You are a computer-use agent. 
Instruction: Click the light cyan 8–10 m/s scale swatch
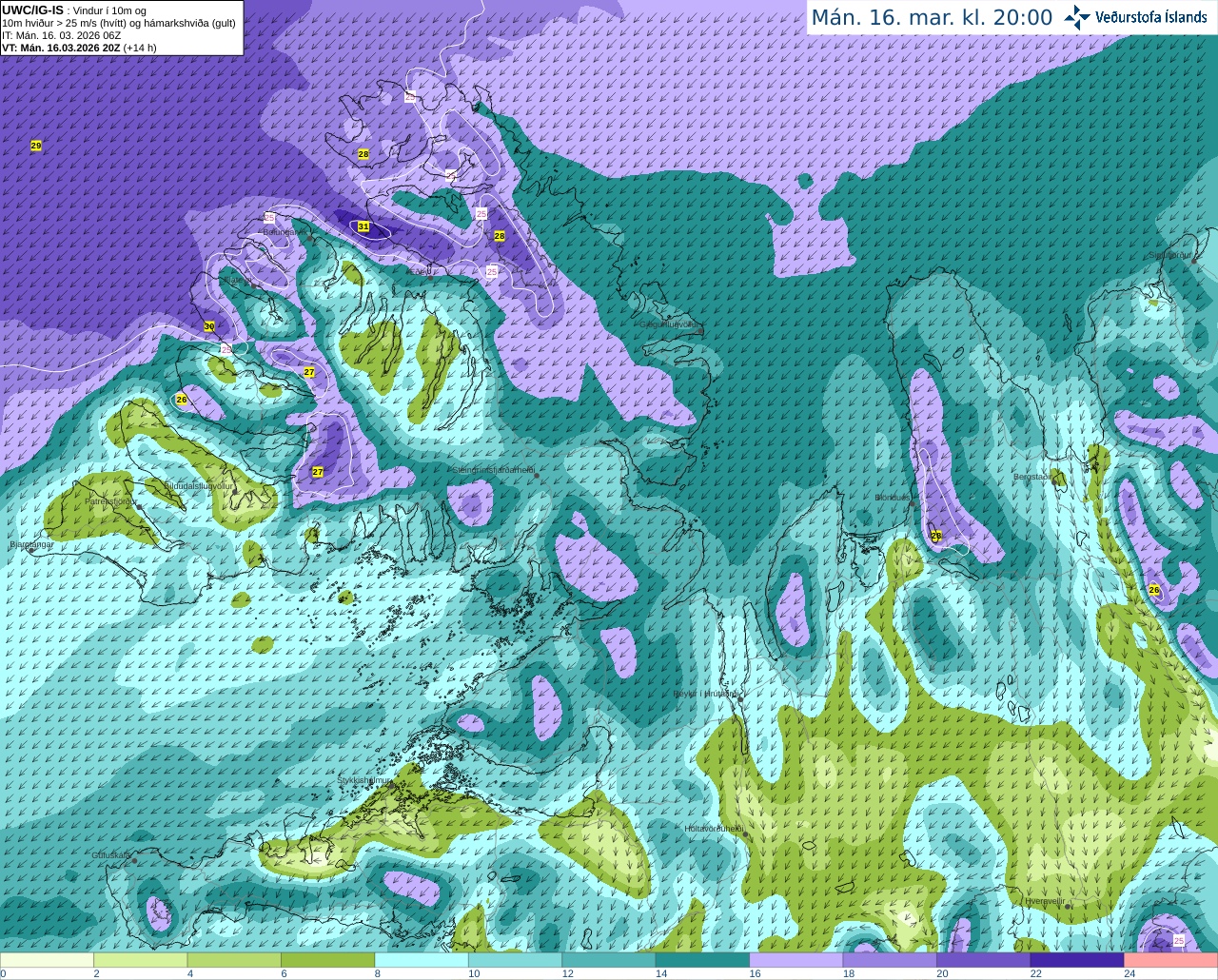(x=422, y=960)
